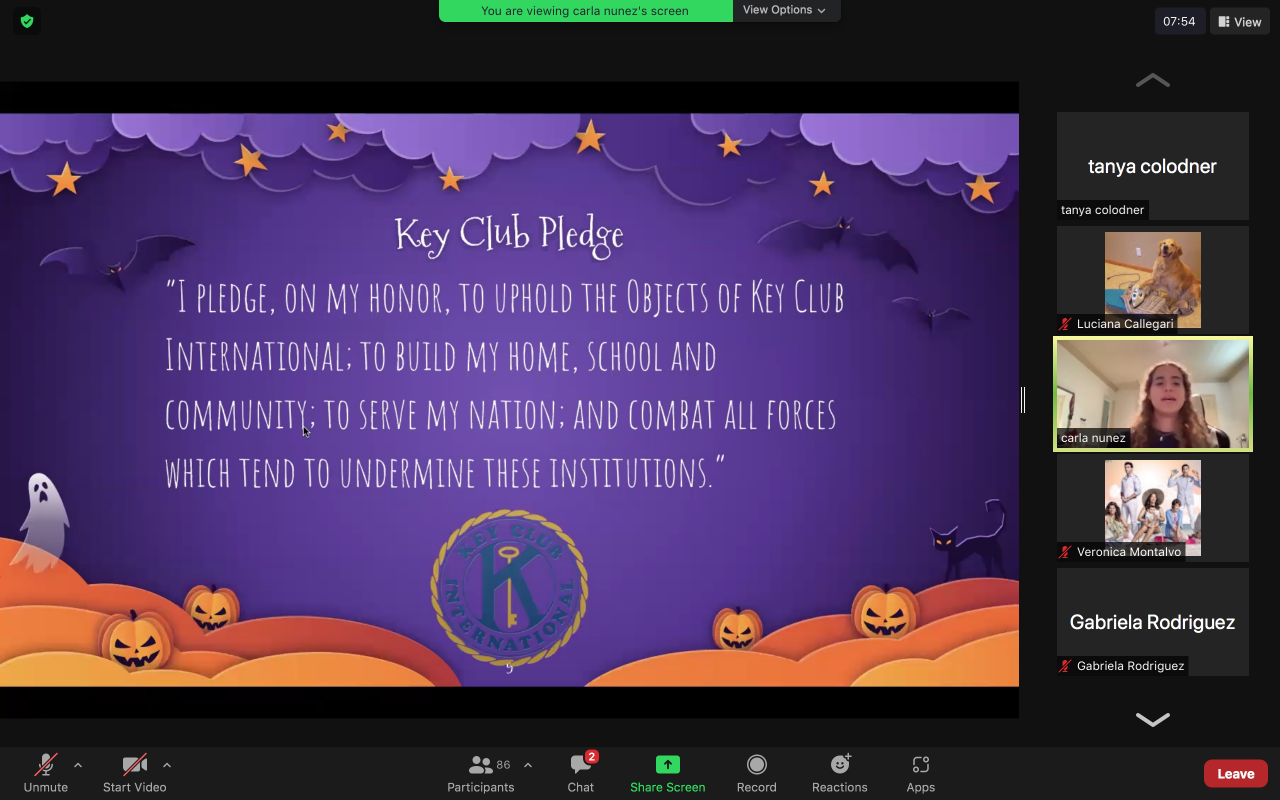Open the Reactions menu

(840, 773)
